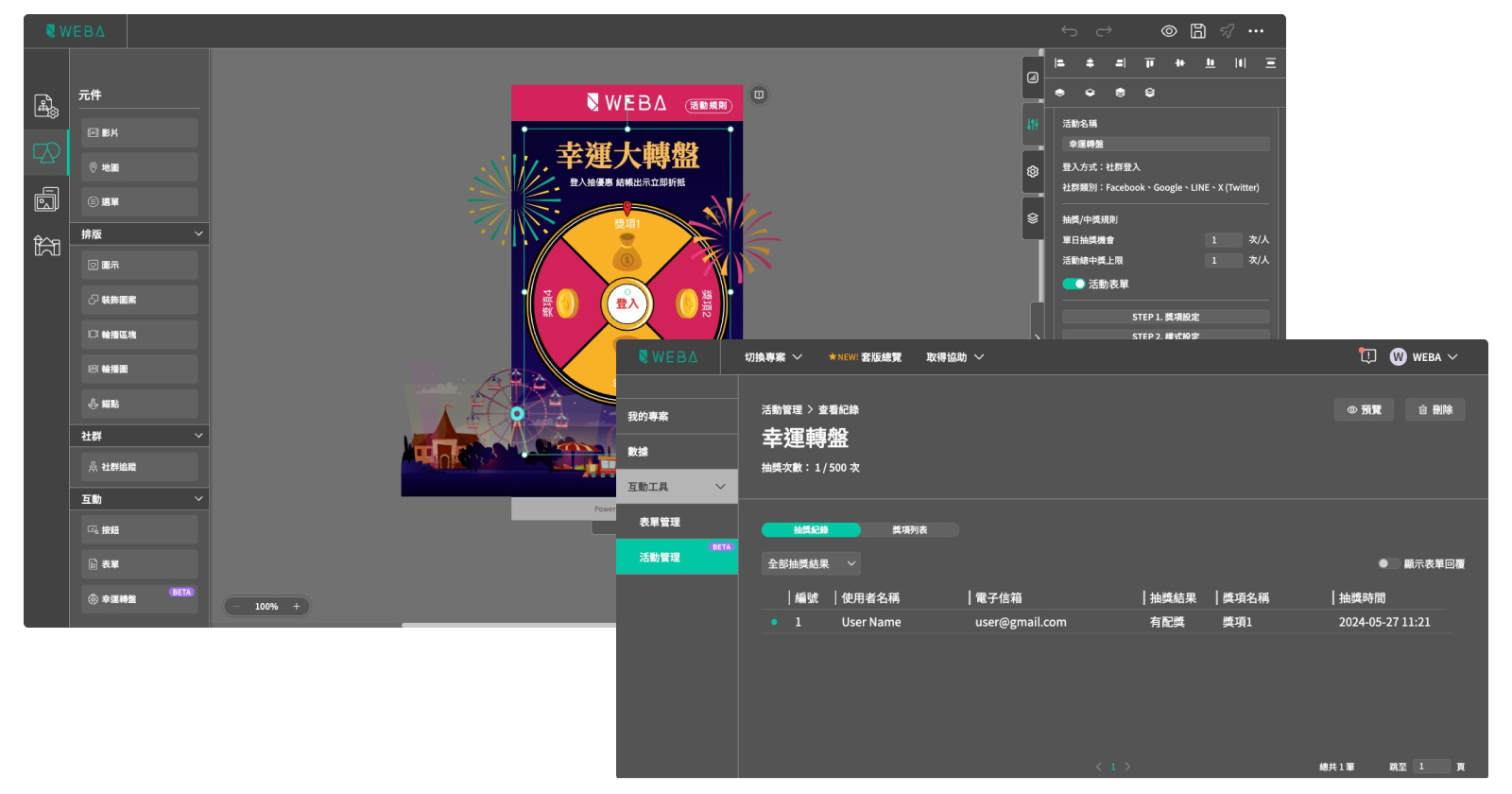This screenshot has height=794, width=1512.
Task: Open the castle templates icon in left rail
Action: click(46, 246)
